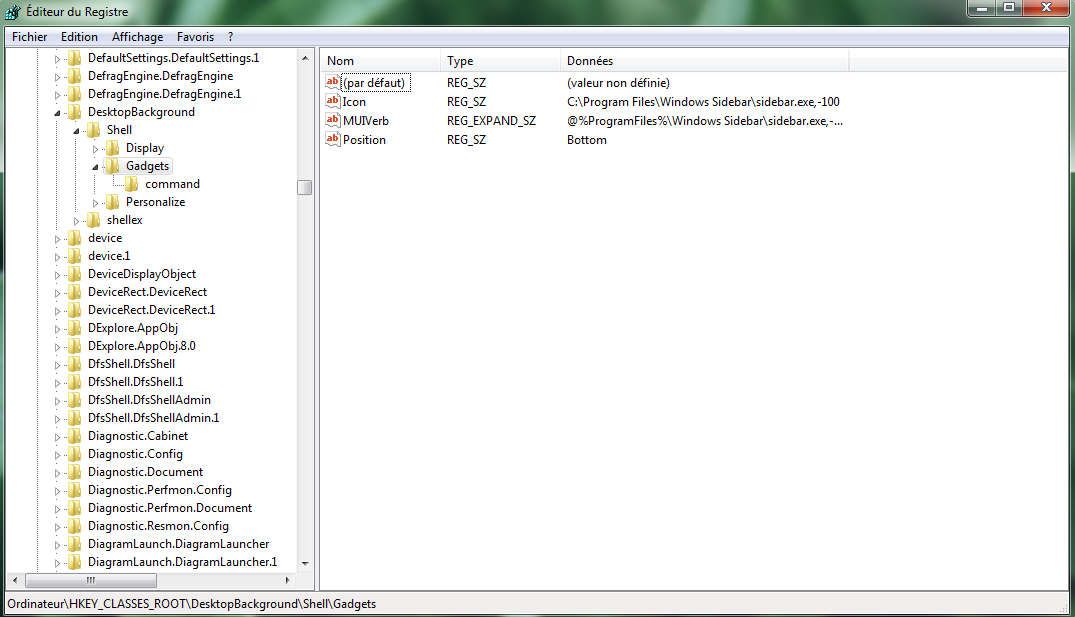Click the DeviceDisplayObject folder icon
1075x617 pixels.
pyautogui.click(x=75, y=274)
